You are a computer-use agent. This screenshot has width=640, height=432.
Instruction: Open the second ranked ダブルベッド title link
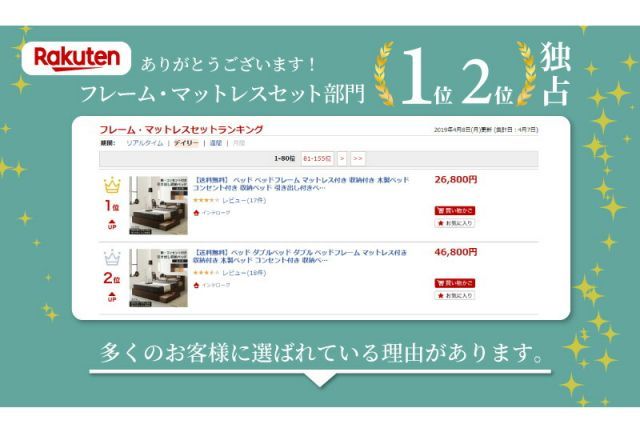300,256
